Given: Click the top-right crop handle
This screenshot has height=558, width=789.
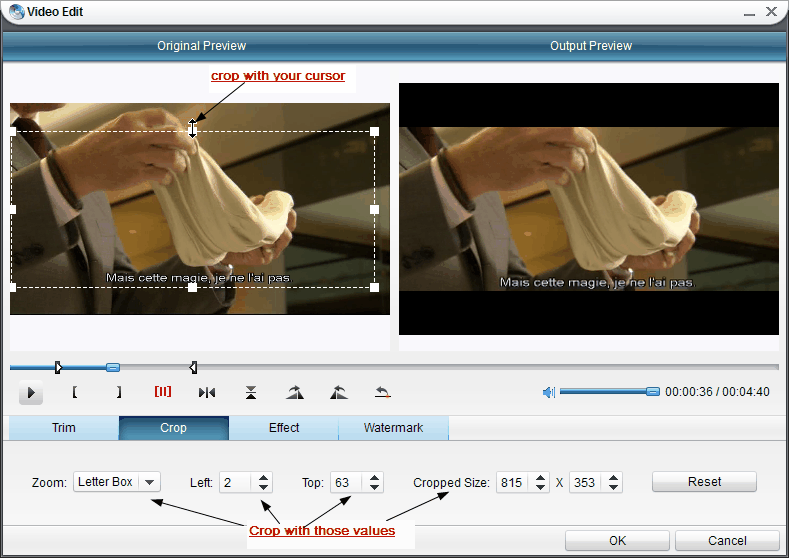Looking at the screenshot, I should coord(374,131).
